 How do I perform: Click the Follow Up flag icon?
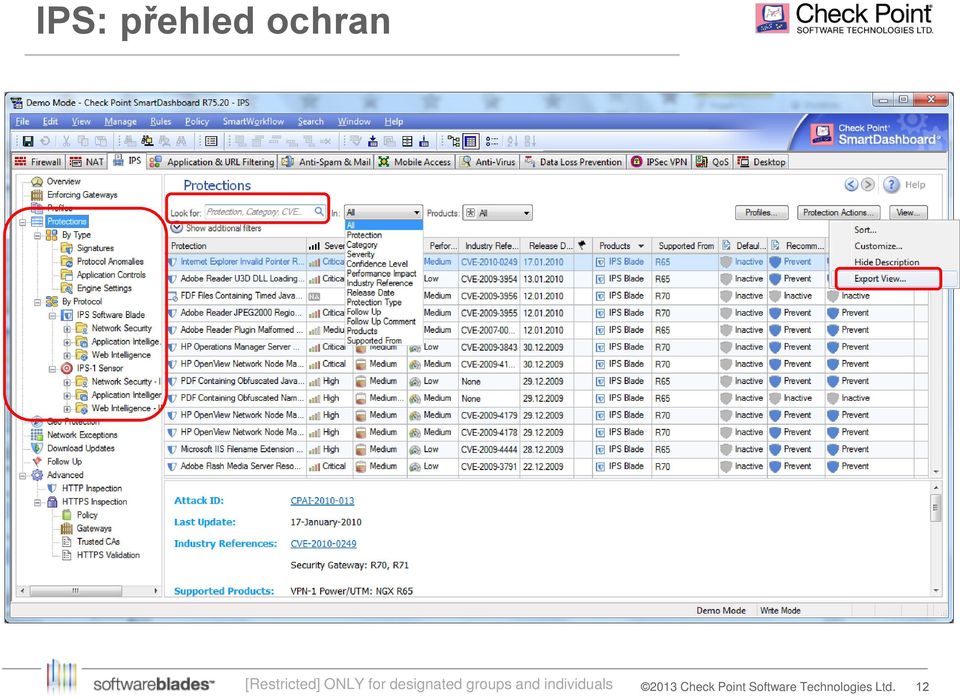(37, 462)
